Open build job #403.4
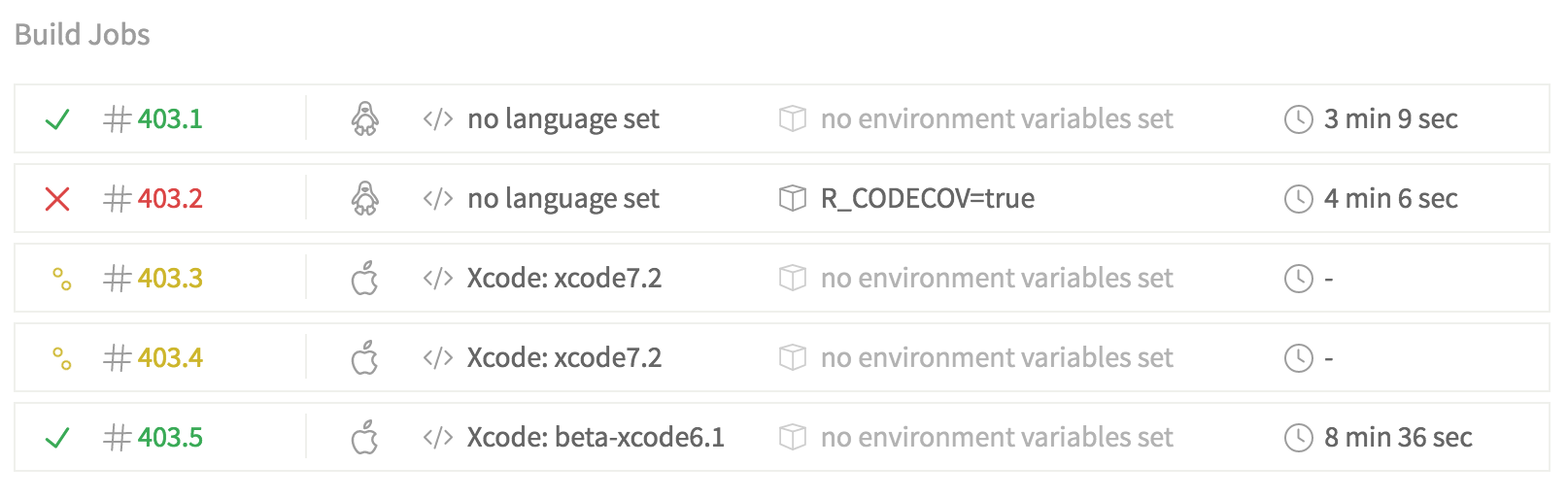This screenshot has height=499, width=1568. coord(169,358)
